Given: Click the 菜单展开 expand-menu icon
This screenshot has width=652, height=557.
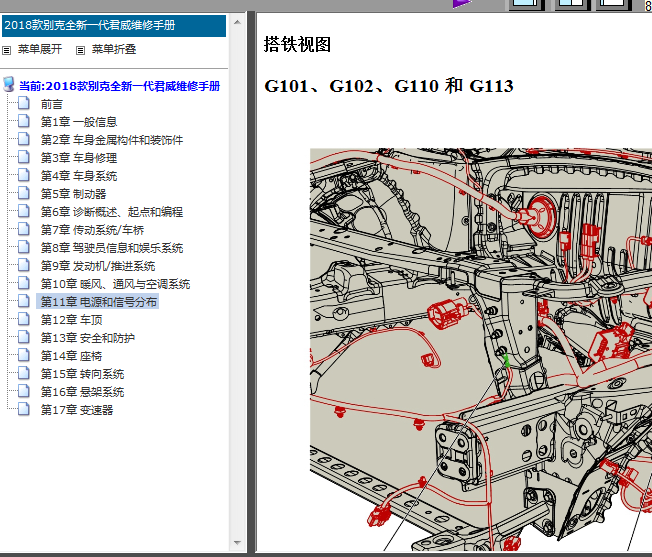Looking at the screenshot, I should 7,50.
